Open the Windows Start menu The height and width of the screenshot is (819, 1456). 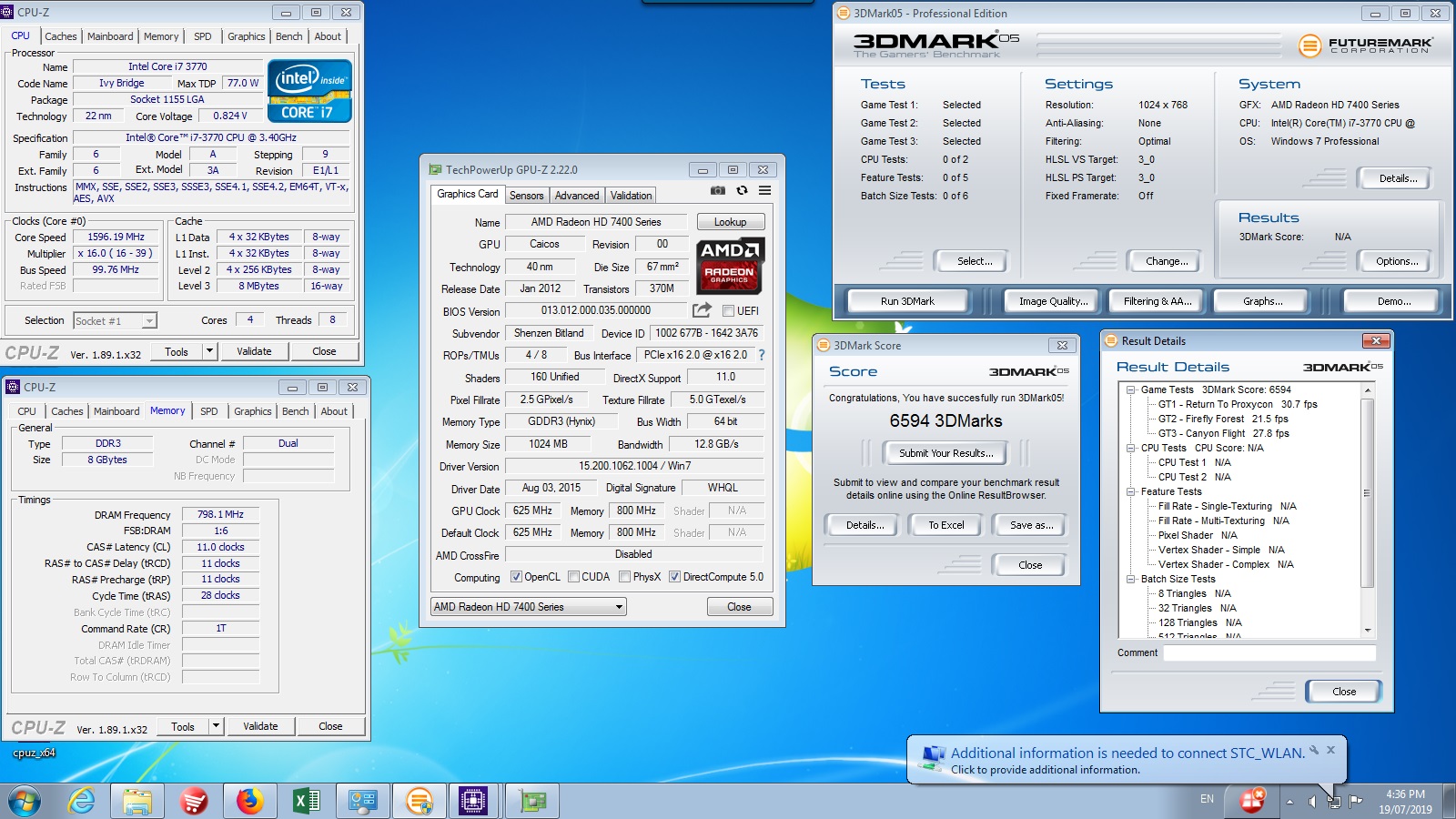tap(25, 802)
